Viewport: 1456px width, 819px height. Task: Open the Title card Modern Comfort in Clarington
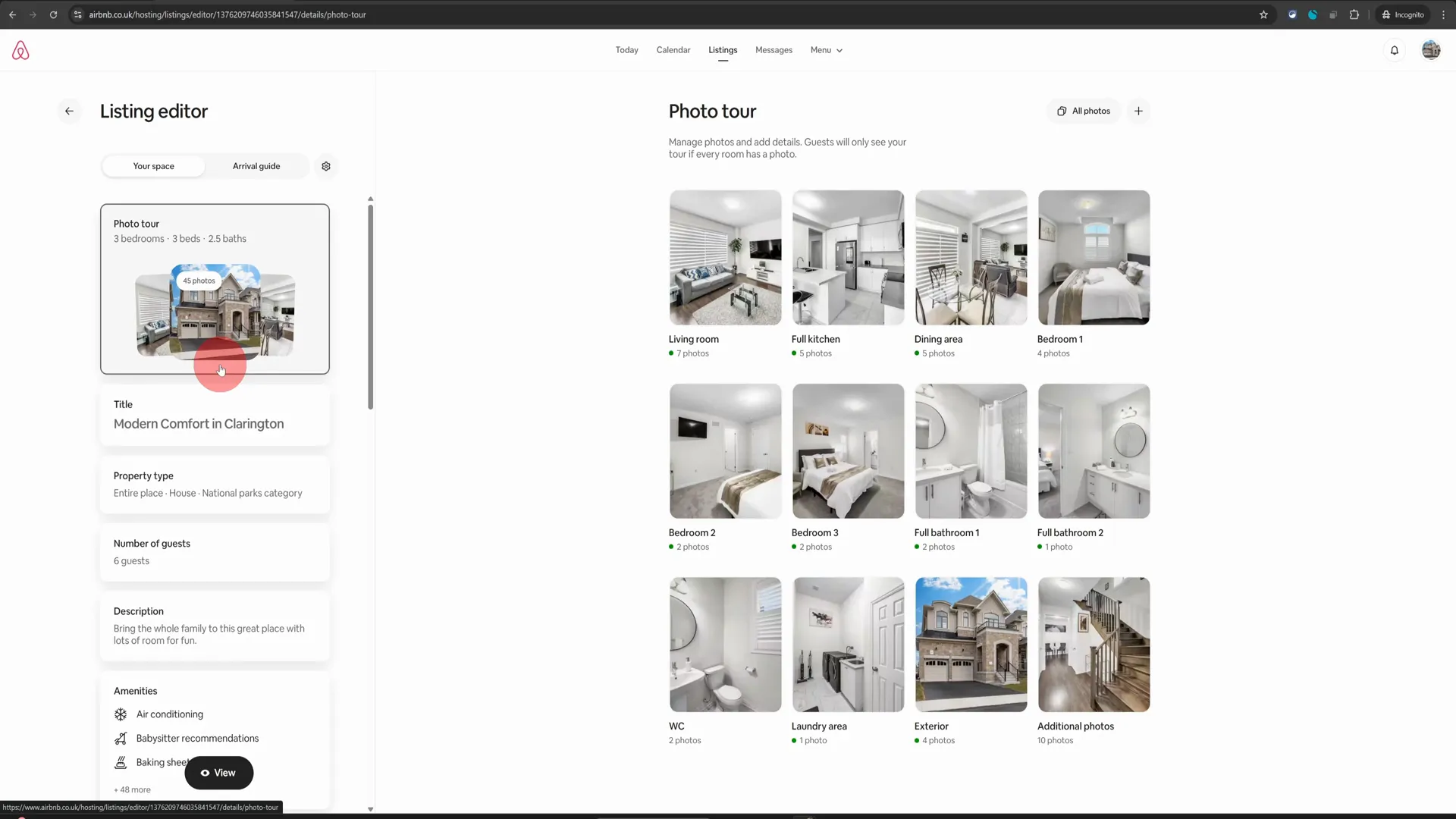(x=215, y=415)
